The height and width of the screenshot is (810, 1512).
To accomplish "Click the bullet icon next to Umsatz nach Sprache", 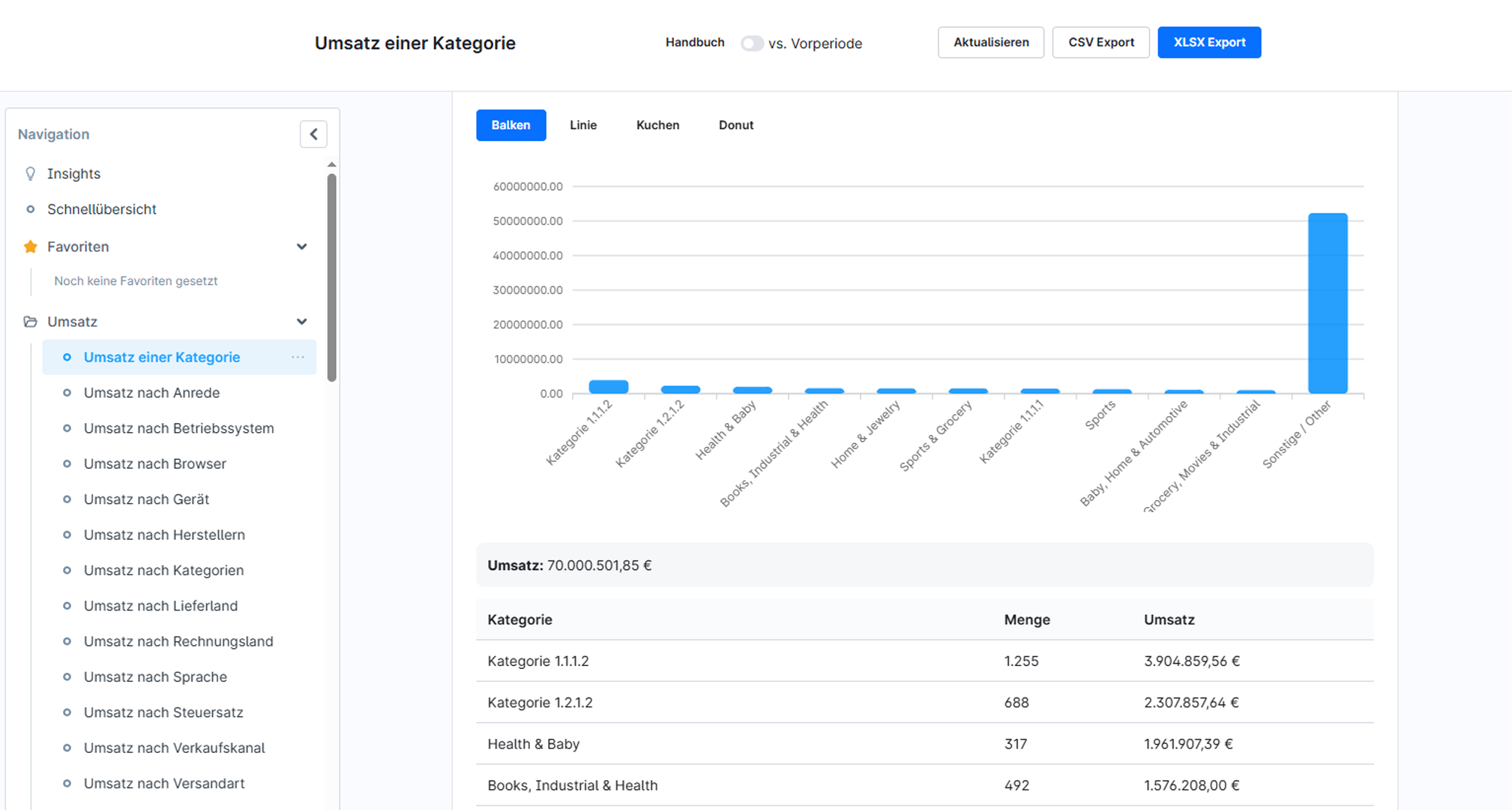I will coord(67,676).
